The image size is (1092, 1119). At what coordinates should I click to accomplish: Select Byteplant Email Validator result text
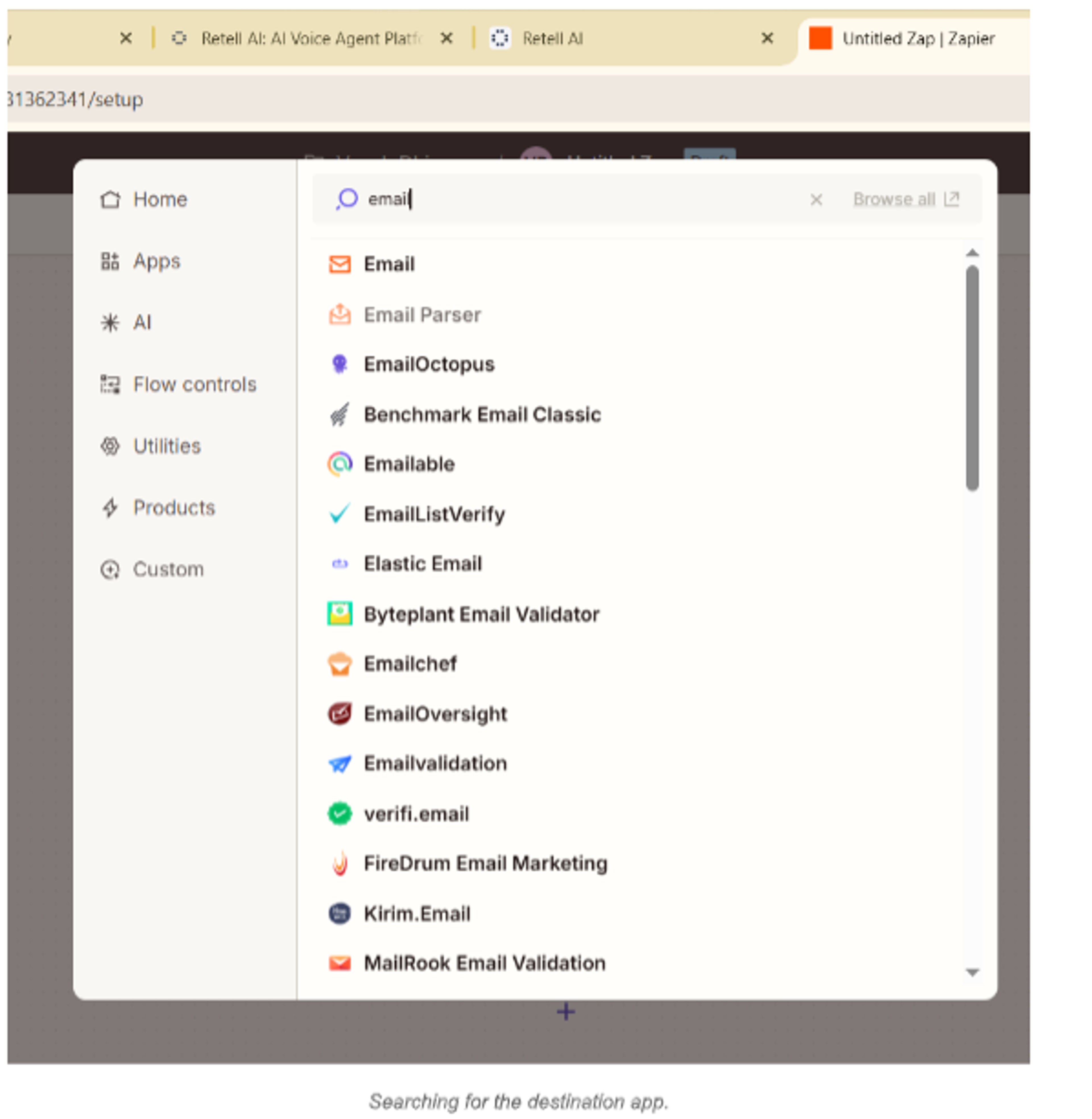tap(482, 614)
